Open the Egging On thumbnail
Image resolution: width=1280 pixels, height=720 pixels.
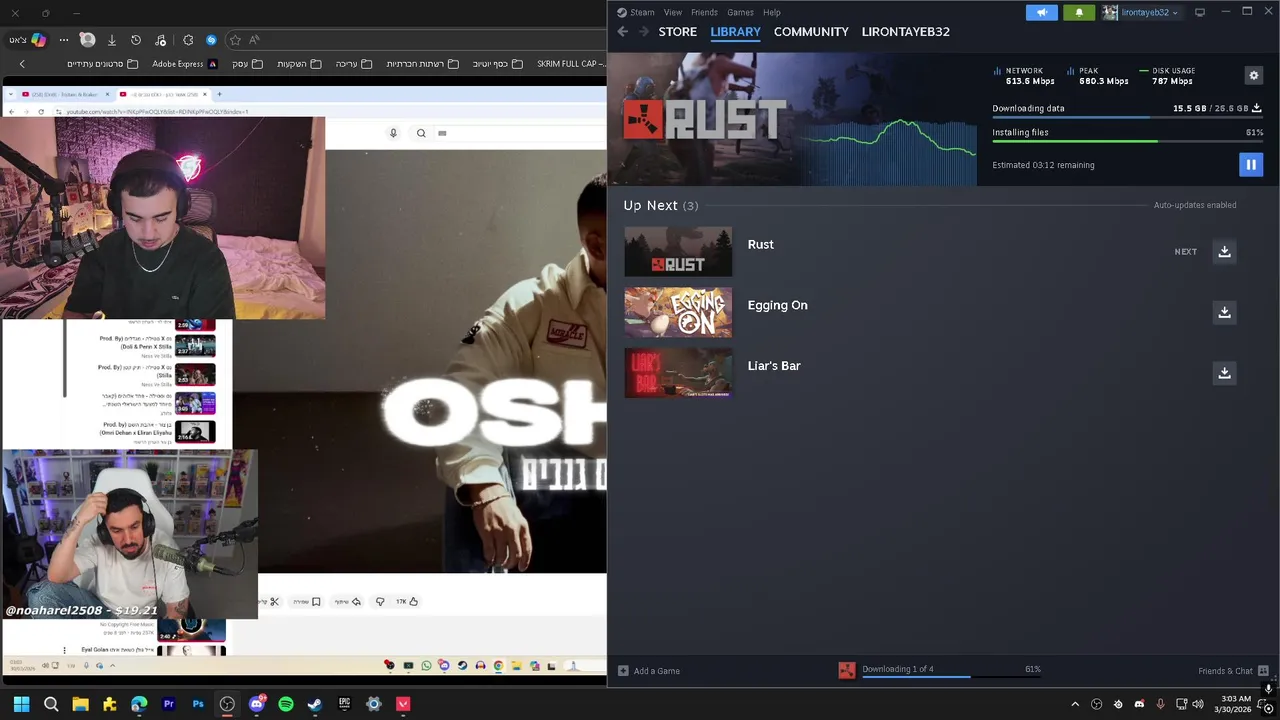pyautogui.click(x=678, y=312)
